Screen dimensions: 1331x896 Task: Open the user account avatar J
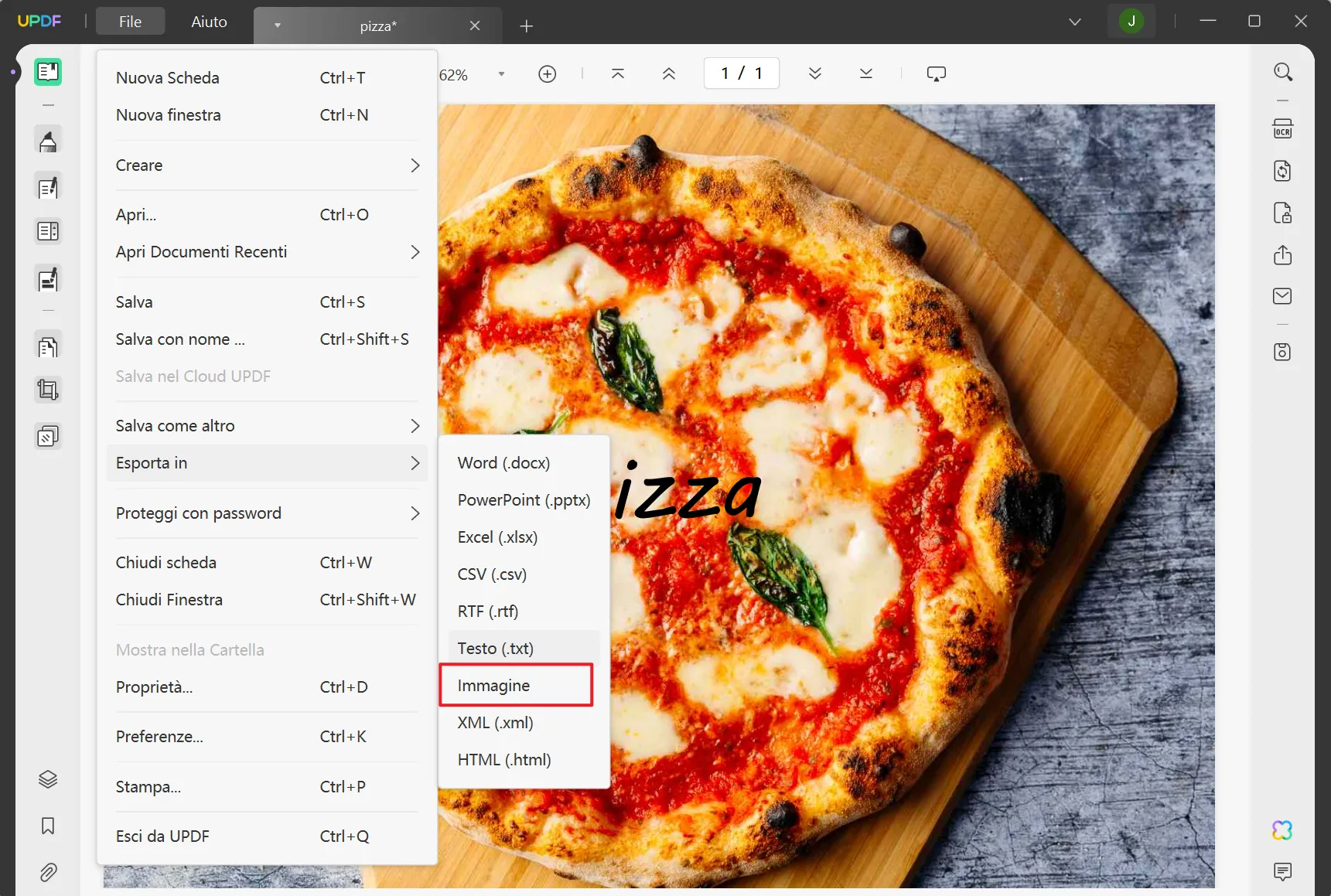[x=1131, y=22]
